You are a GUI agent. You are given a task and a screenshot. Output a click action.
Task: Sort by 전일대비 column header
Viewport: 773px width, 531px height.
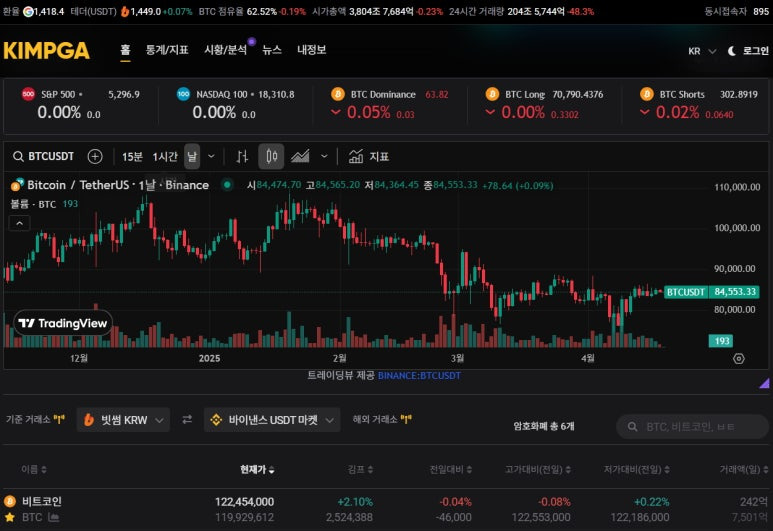pyautogui.click(x=451, y=469)
